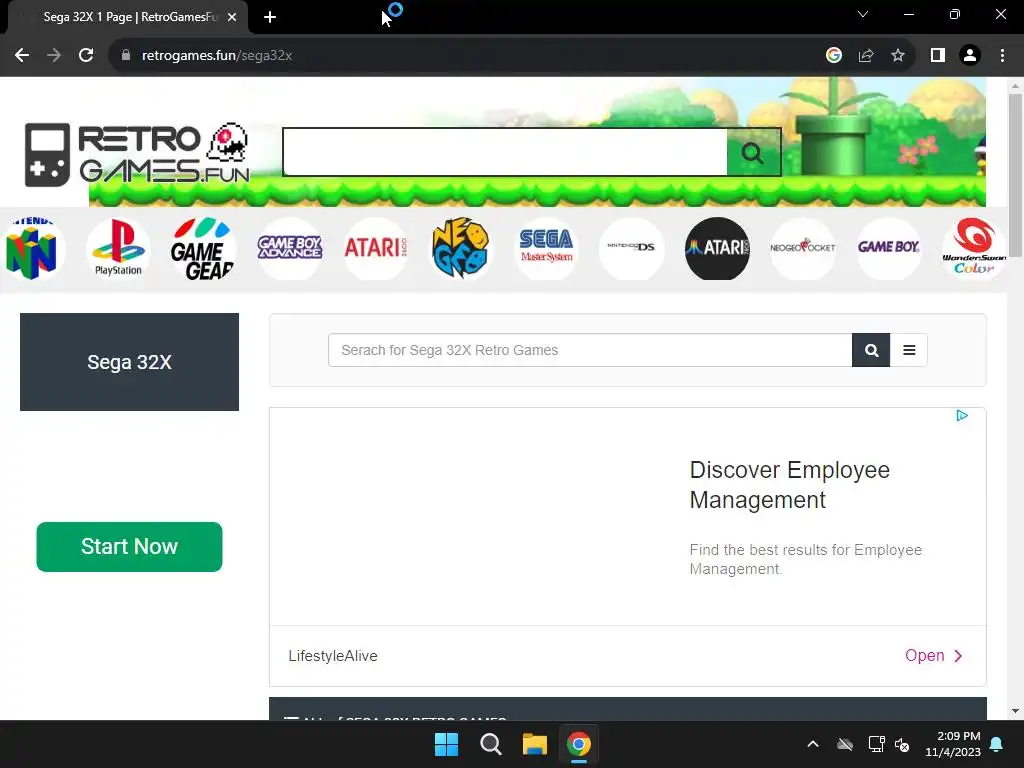Focus the top header search field

pyautogui.click(x=505, y=152)
